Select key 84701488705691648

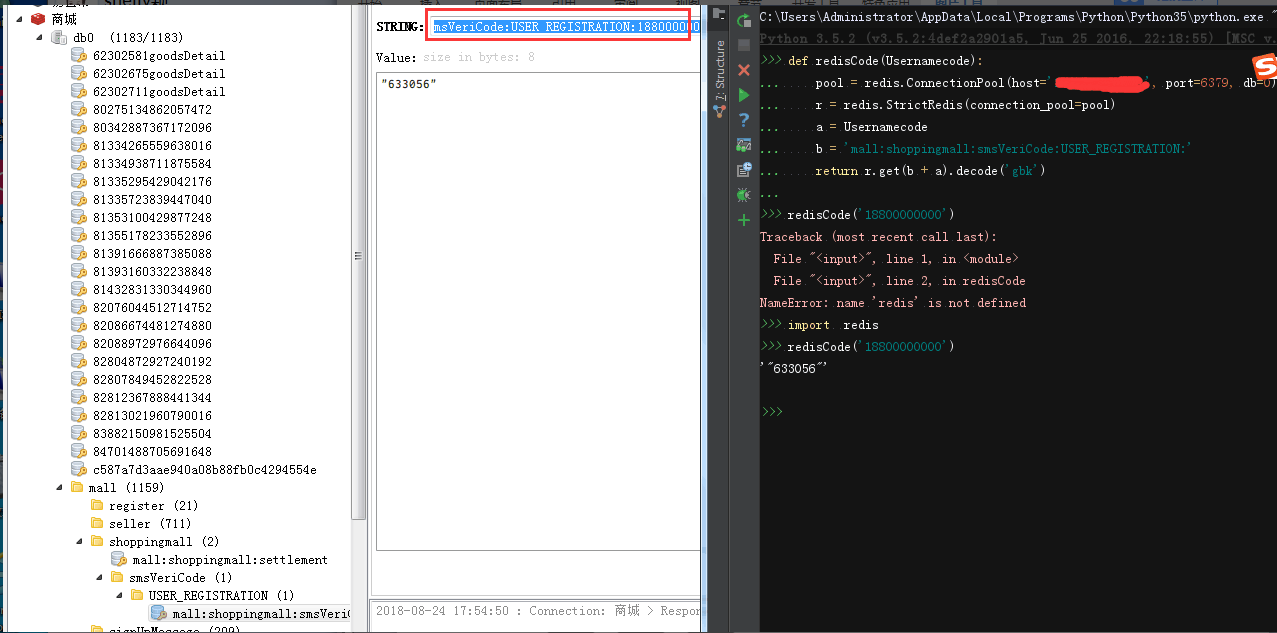tap(152, 451)
